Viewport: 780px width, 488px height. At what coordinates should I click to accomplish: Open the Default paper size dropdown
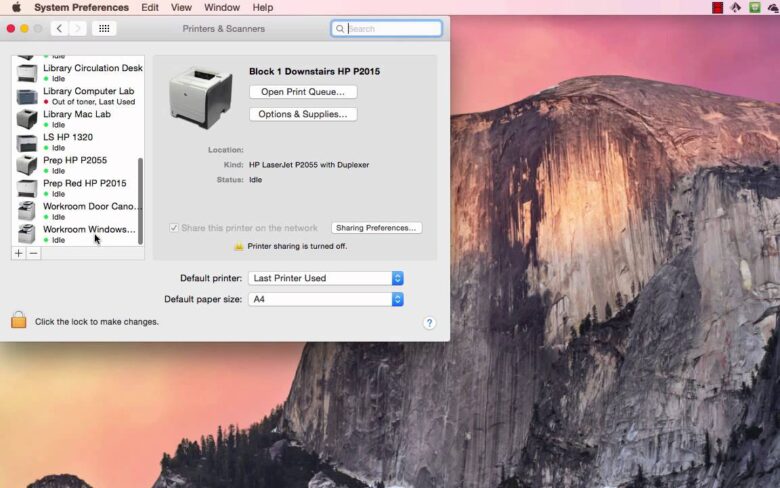tap(326, 299)
